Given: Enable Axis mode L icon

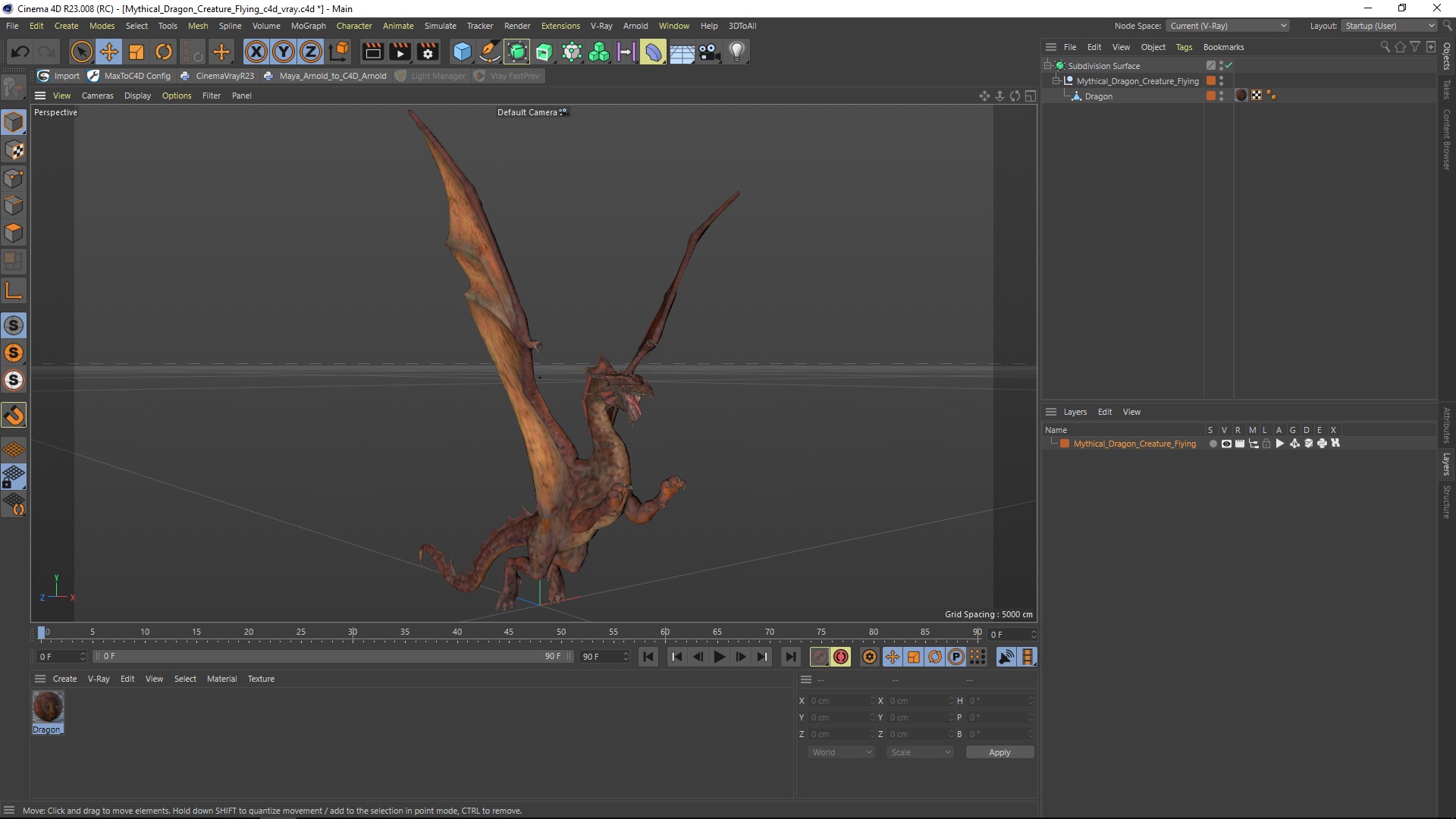Looking at the screenshot, I should (14, 290).
